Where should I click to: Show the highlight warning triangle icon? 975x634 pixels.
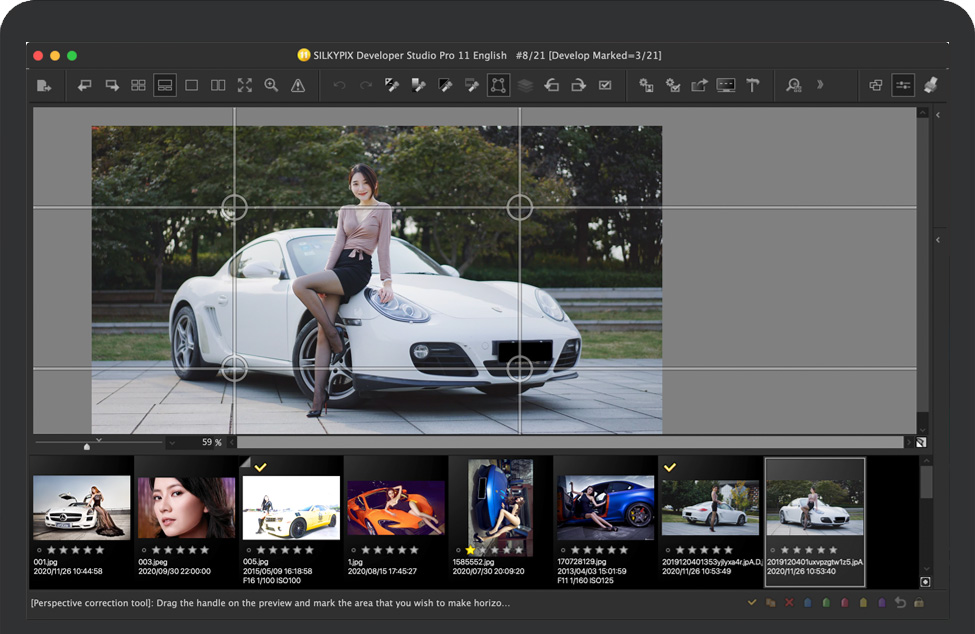(x=298, y=86)
